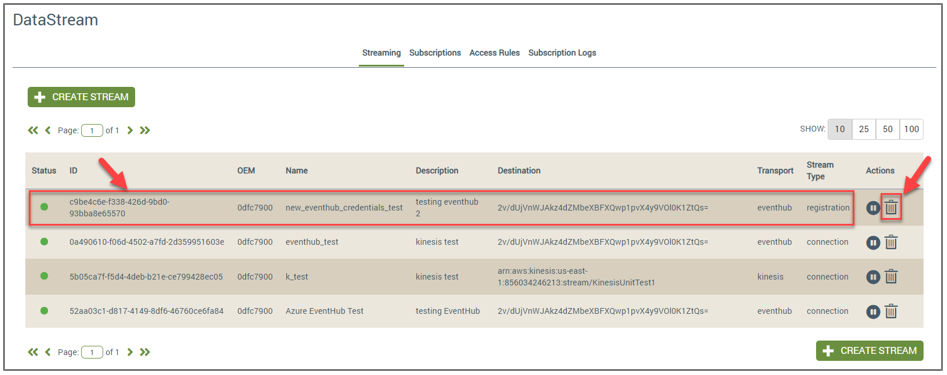
Task: Pause the Azure EventHub Test stream
Action: pyautogui.click(x=873, y=312)
